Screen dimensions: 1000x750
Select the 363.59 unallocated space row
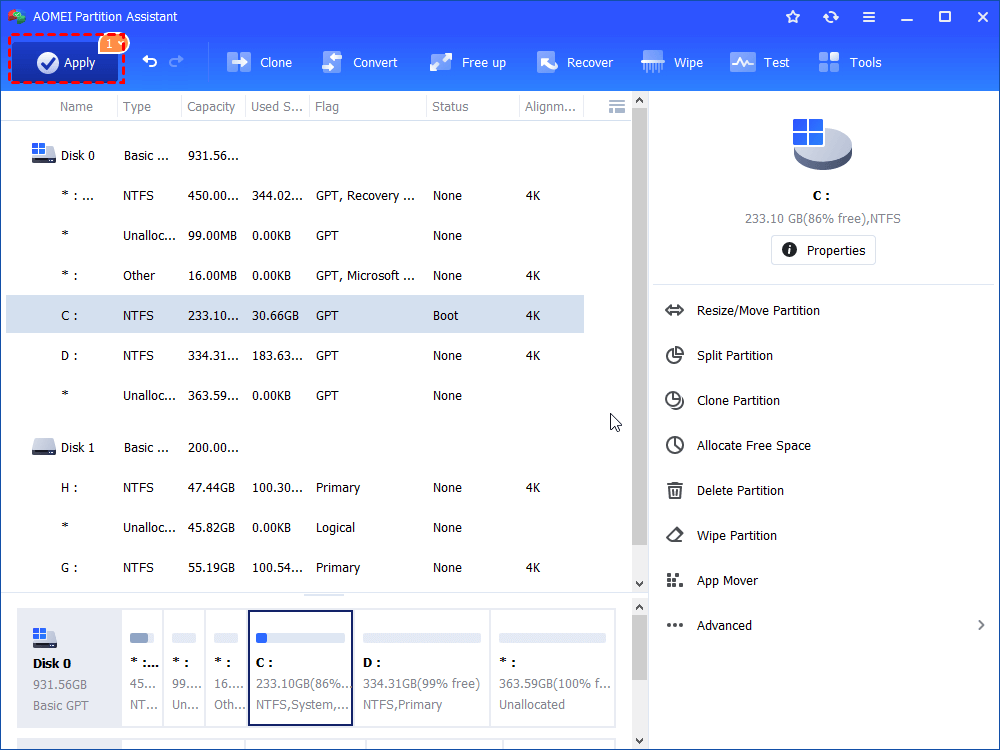[295, 395]
